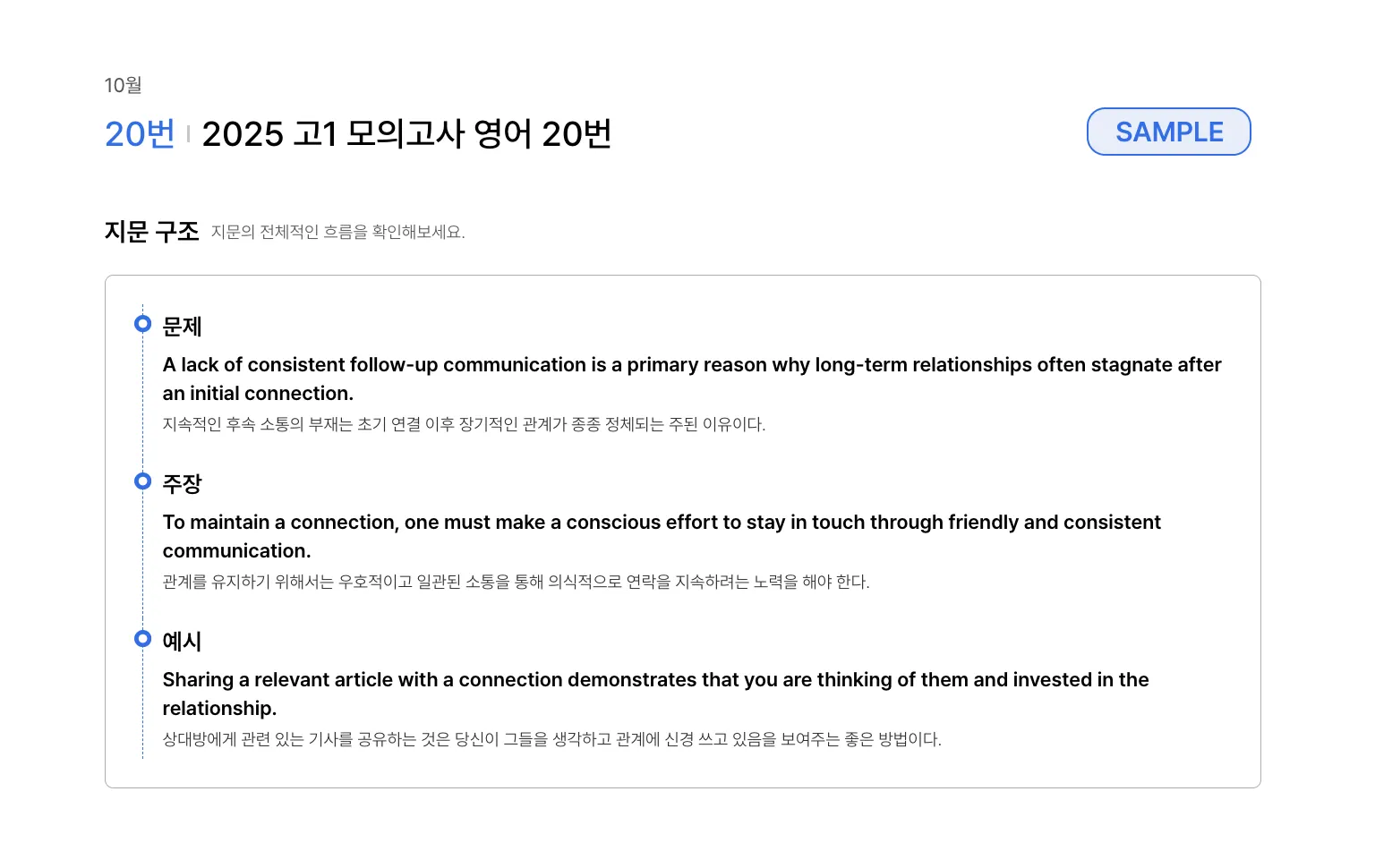Click the 예시 section heading
The image size is (1375, 868).
pos(182,642)
